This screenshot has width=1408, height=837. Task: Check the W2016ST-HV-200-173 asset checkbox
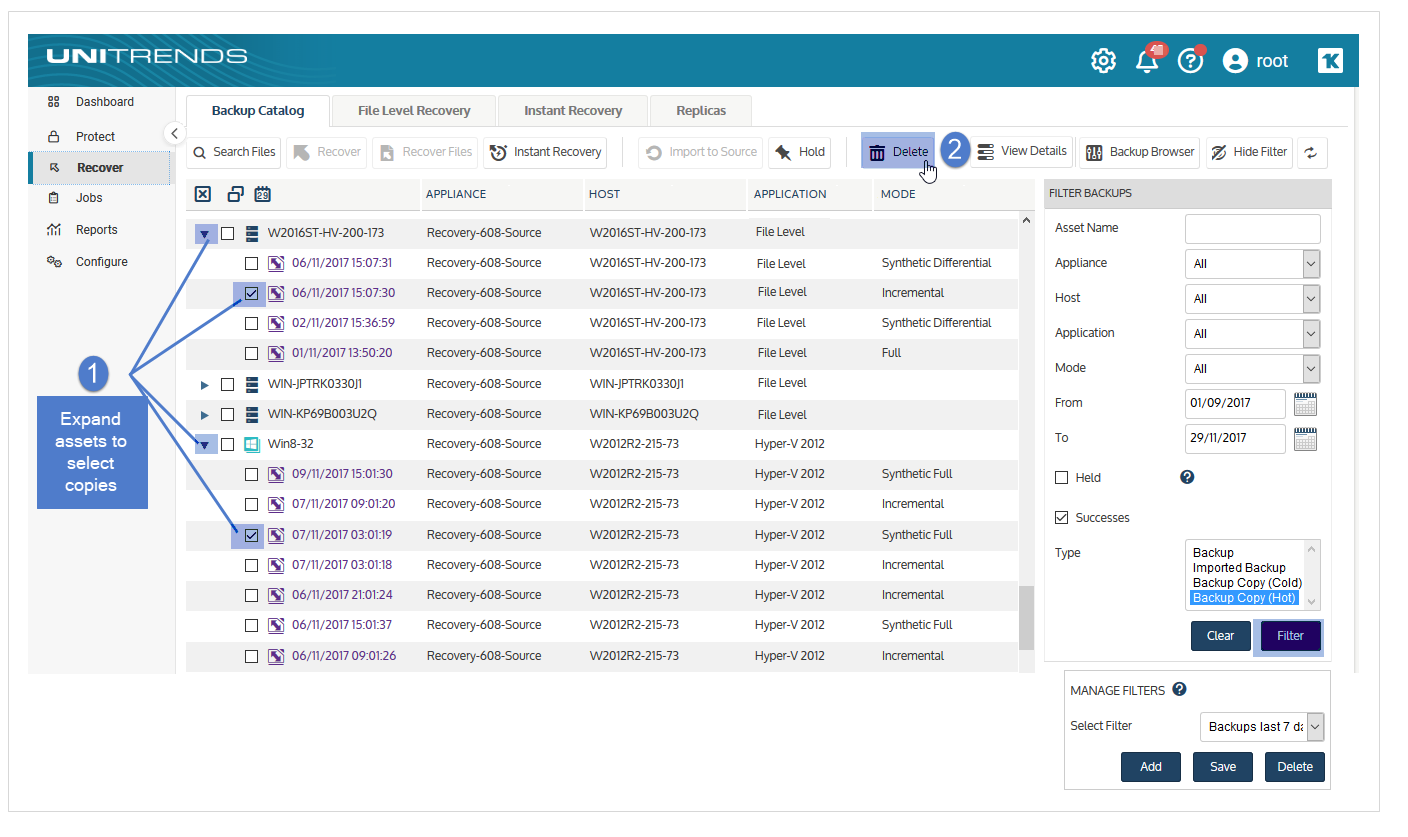tap(228, 233)
